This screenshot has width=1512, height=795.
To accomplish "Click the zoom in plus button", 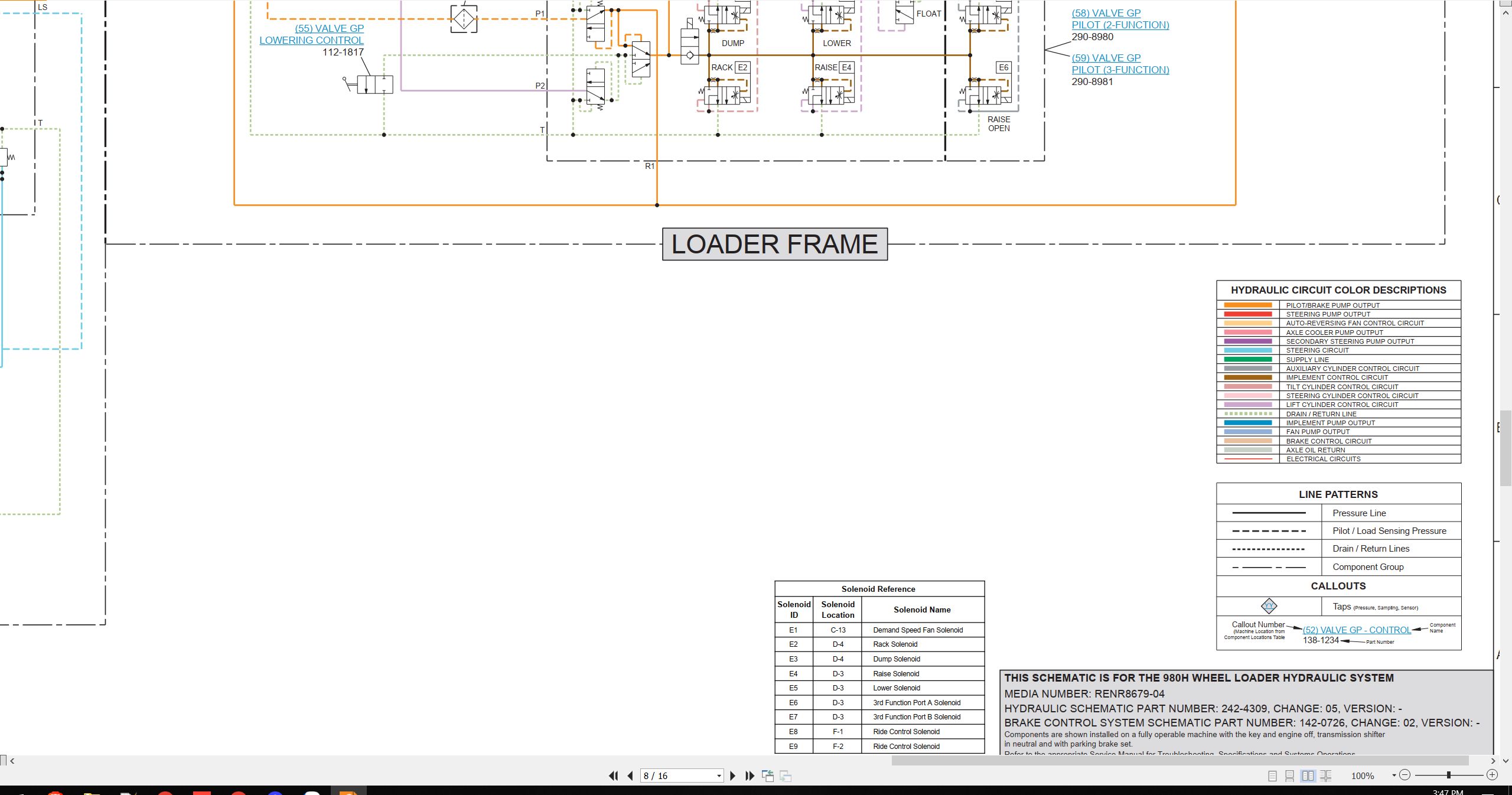I will [1492, 775].
